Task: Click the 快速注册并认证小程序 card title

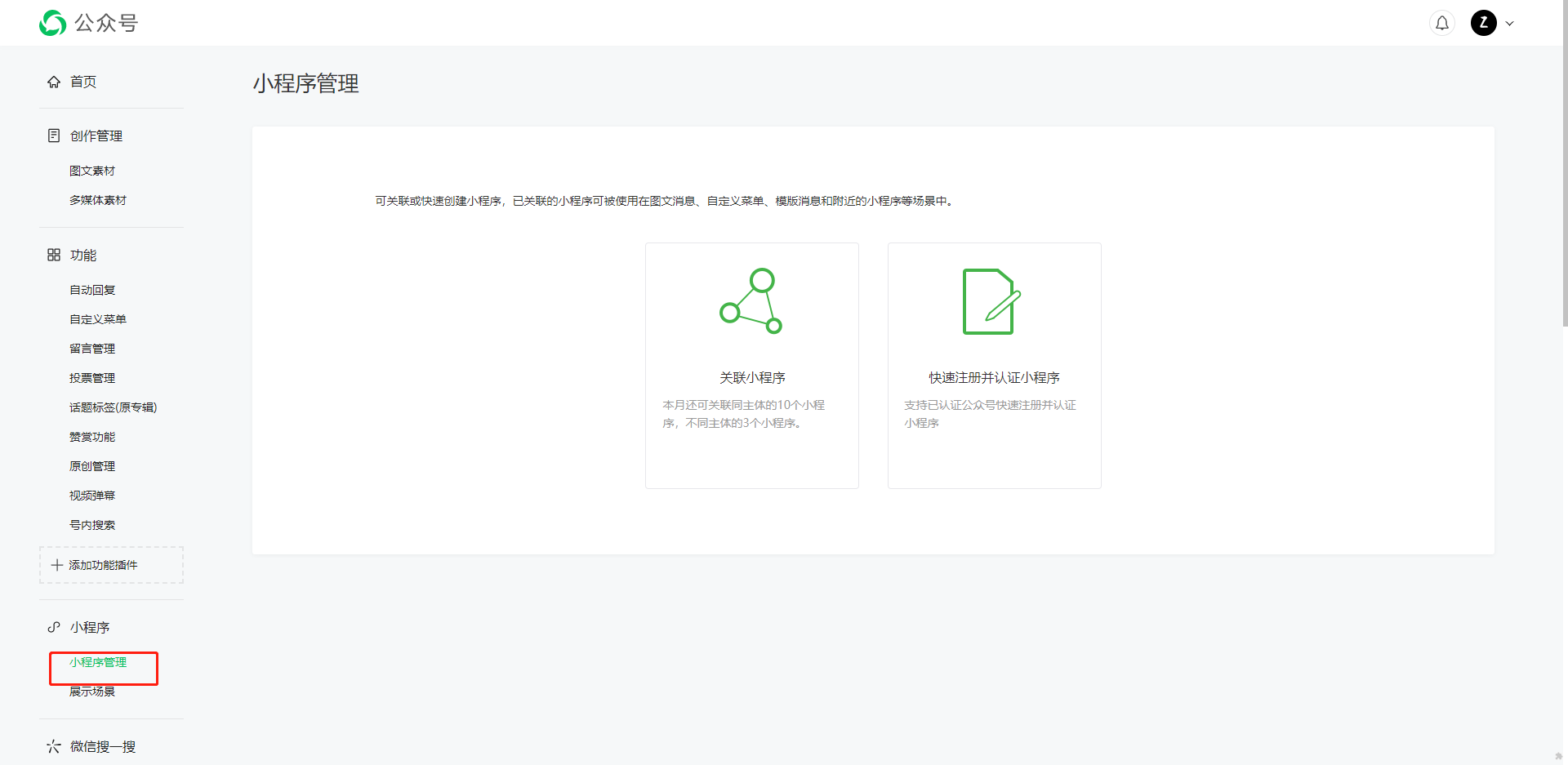Action: click(x=994, y=378)
